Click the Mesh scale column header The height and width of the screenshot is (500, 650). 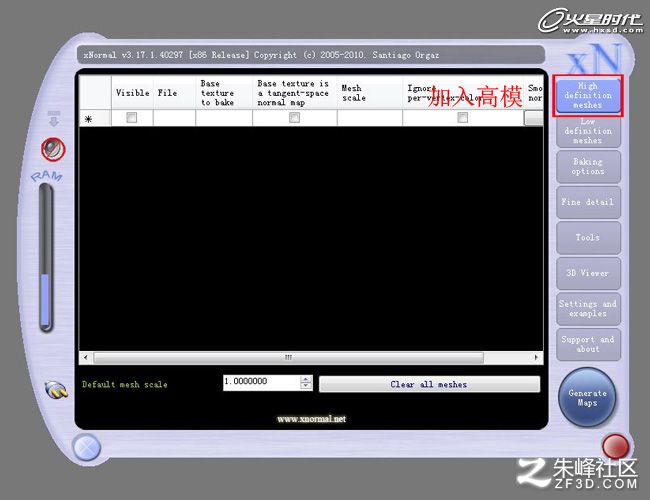(x=369, y=93)
